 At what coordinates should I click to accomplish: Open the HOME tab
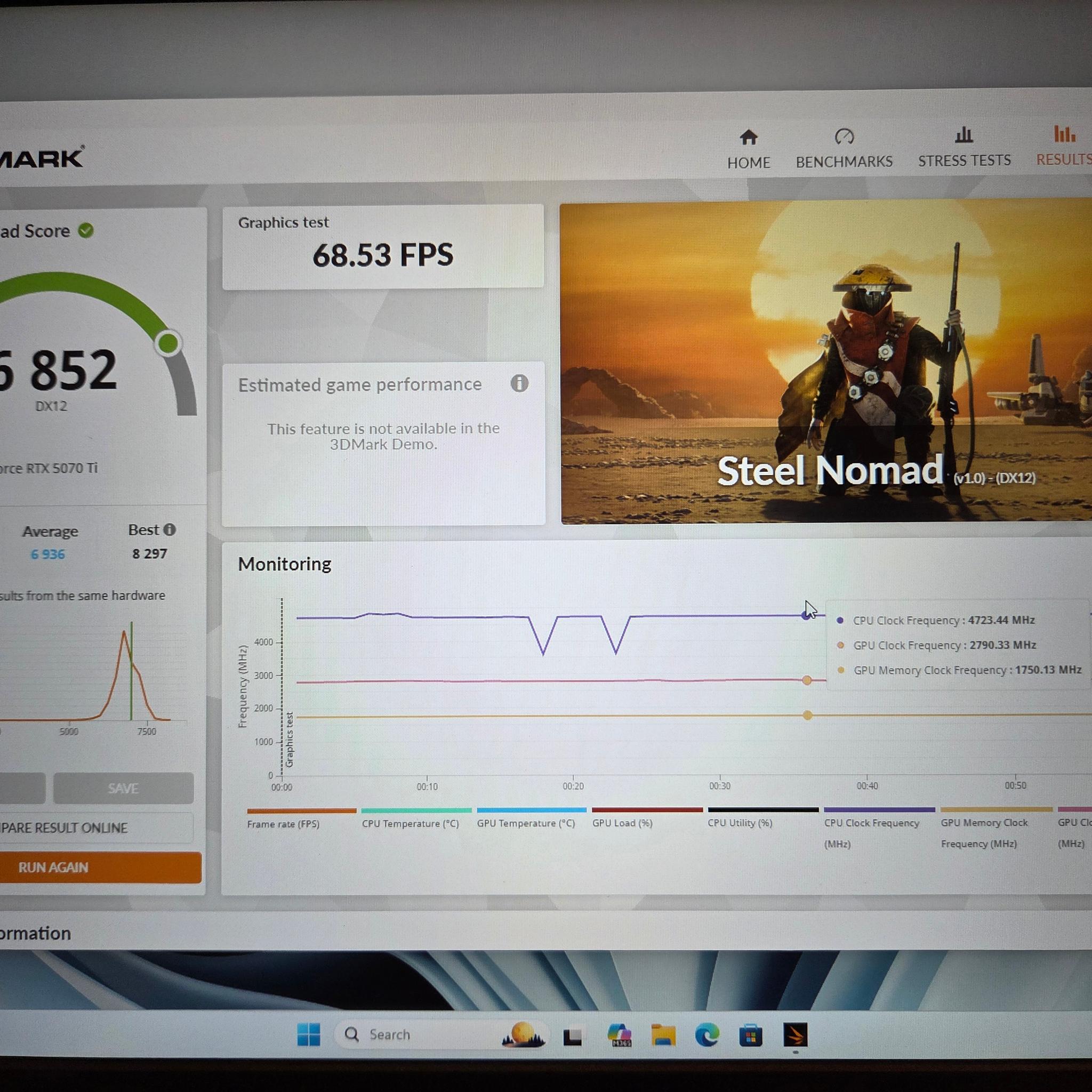click(748, 150)
